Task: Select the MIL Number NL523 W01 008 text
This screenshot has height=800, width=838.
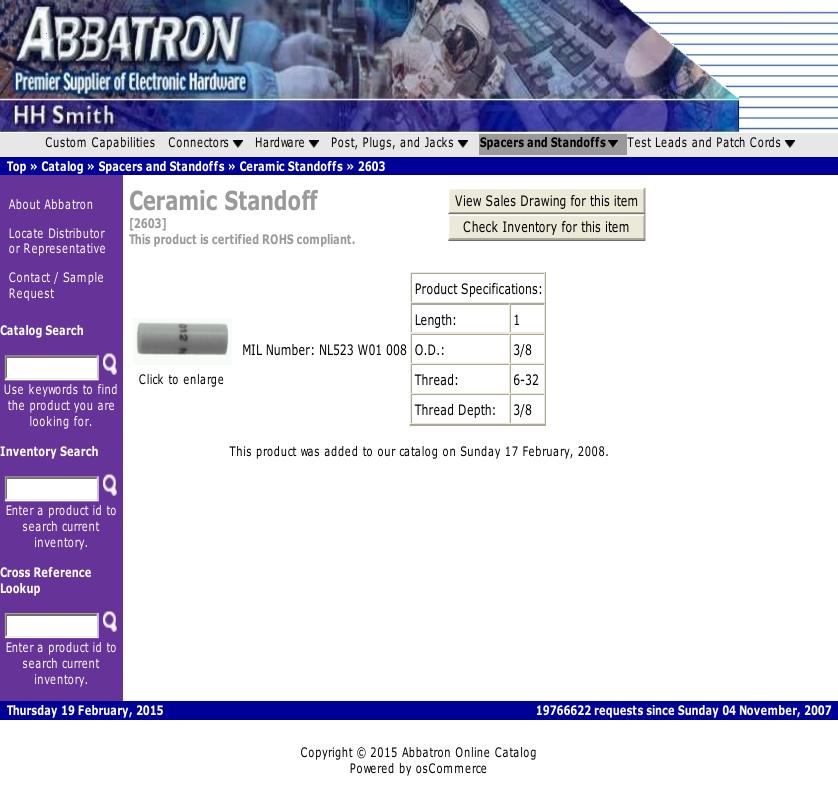Action: point(324,351)
